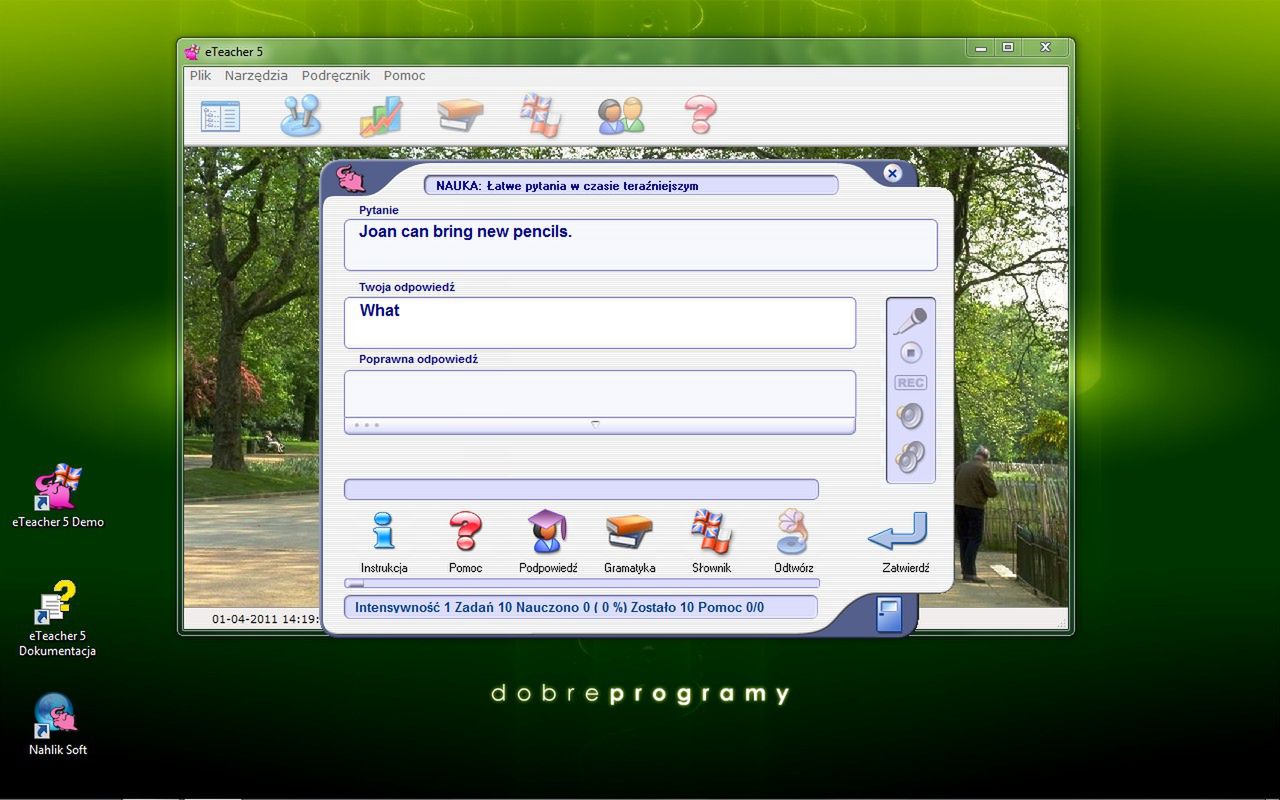Screen dimensions: 1280x800
Task: Click the REC button
Action: 910,383
